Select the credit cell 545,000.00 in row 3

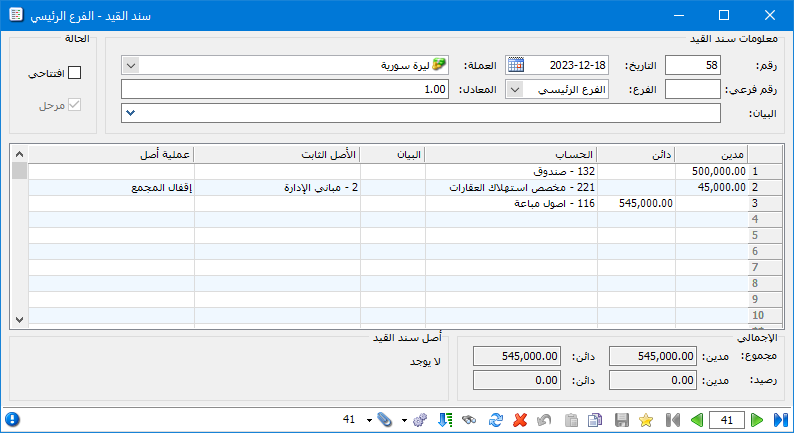pyautogui.click(x=637, y=204)
